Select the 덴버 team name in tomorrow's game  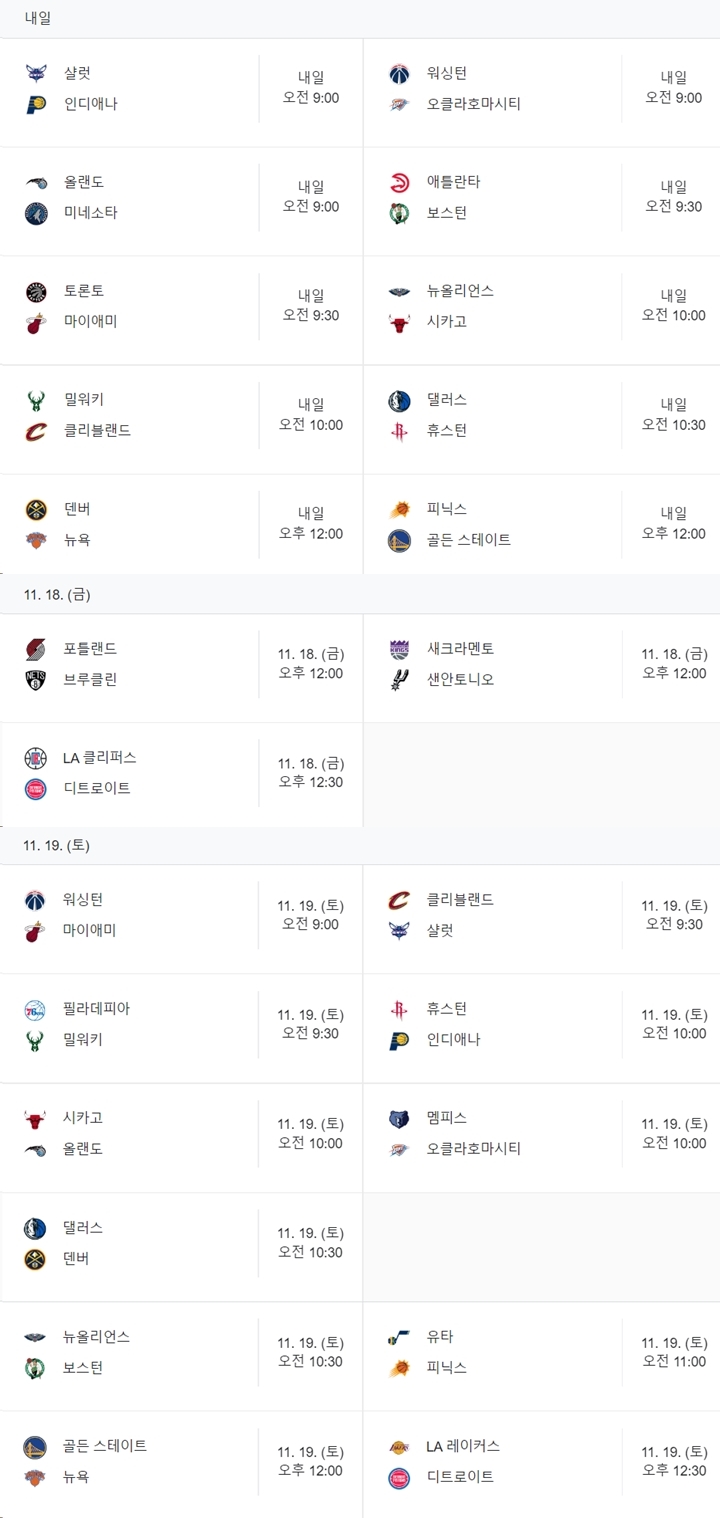pos(77,509)
